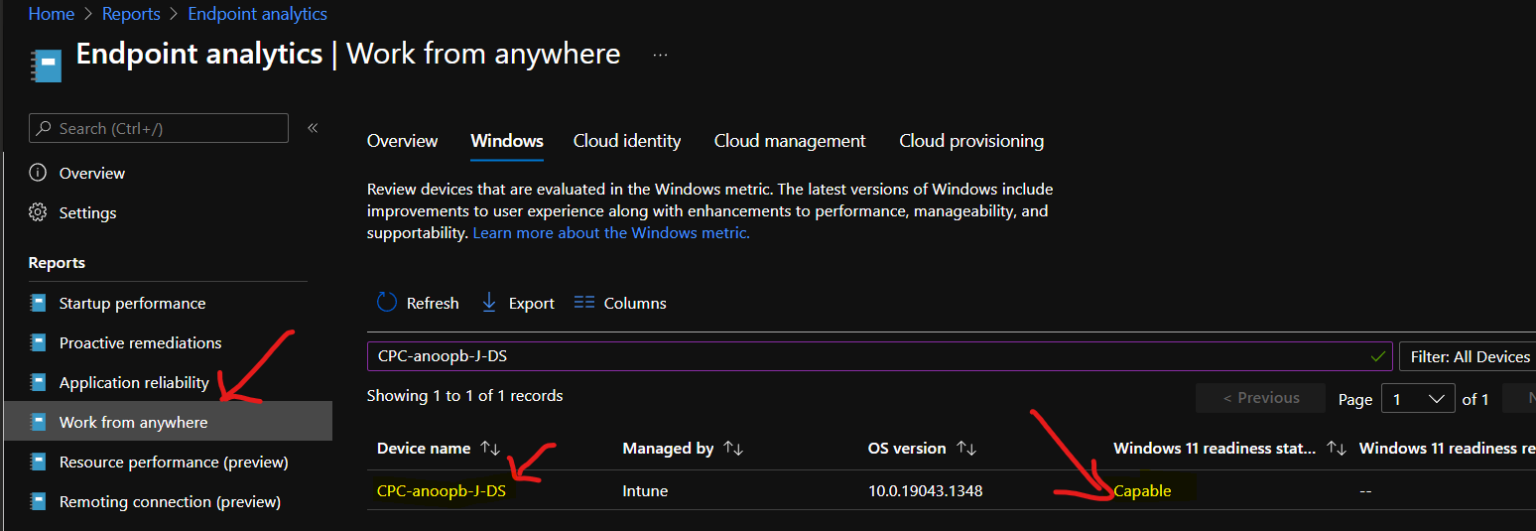This screenshot has width=1536, height=531.
Task: Sort by Managed by arrows
Action: [x=733, y=449]
